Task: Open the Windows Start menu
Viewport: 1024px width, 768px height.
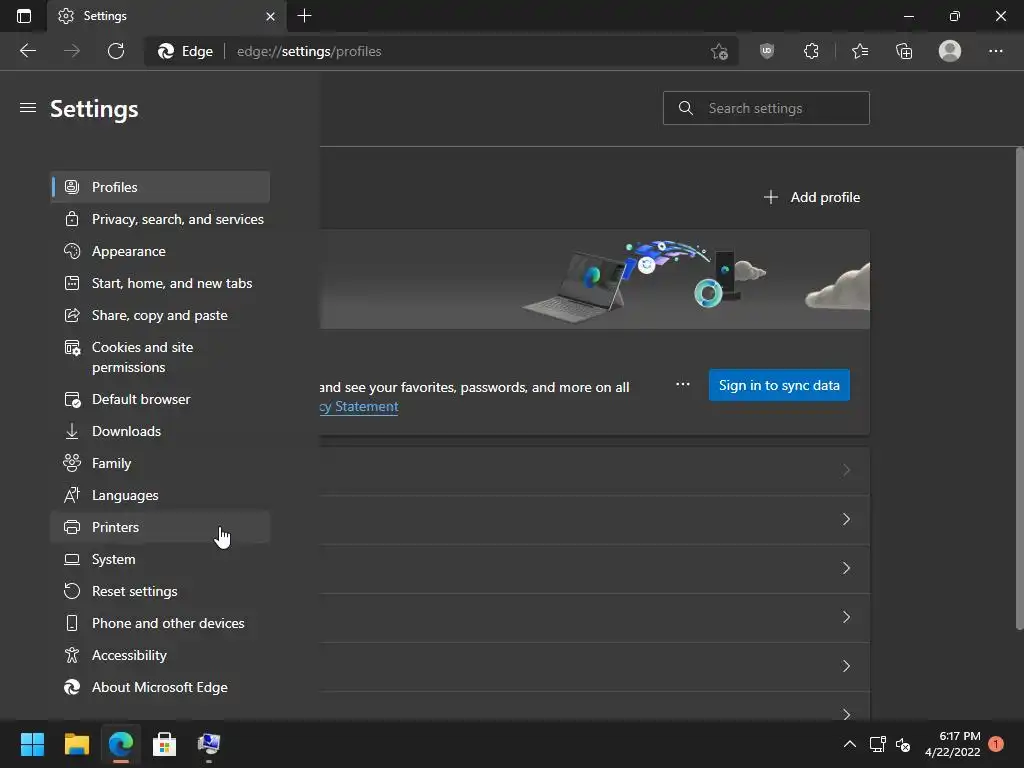Action: 32,744
